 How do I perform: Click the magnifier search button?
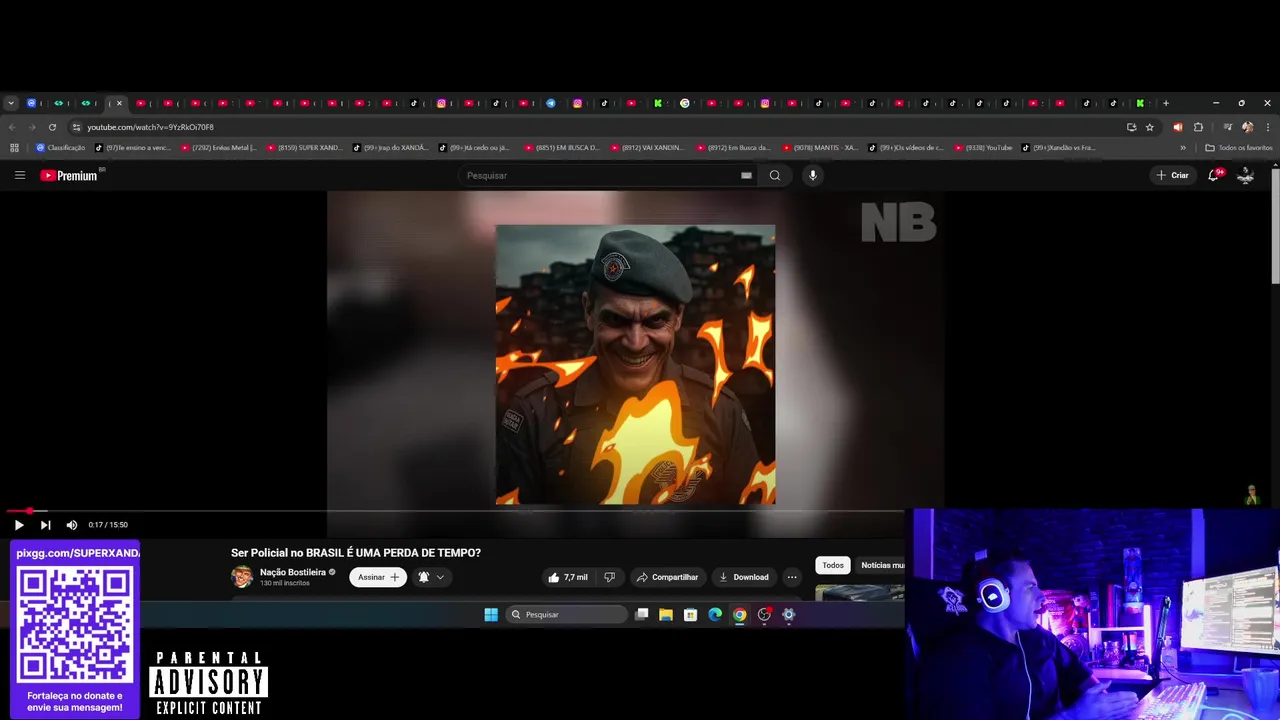click(775, 175)
